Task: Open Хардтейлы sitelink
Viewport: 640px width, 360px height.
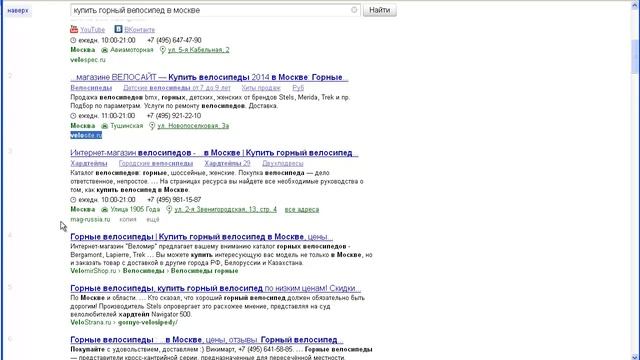Action: click(89, 163)
